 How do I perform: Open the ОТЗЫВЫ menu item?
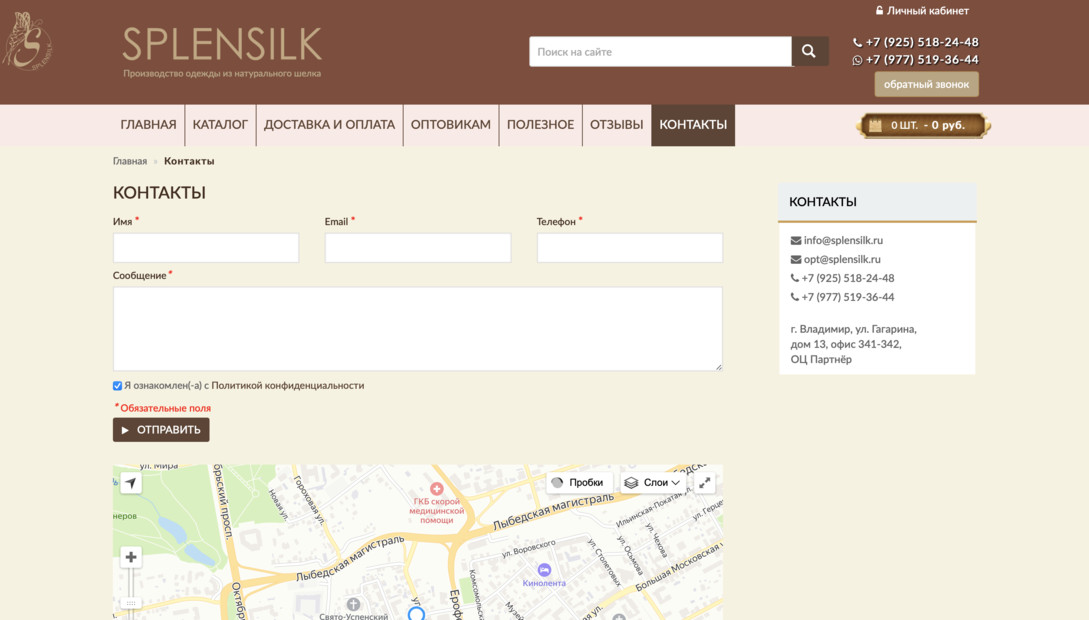(617, 125)
